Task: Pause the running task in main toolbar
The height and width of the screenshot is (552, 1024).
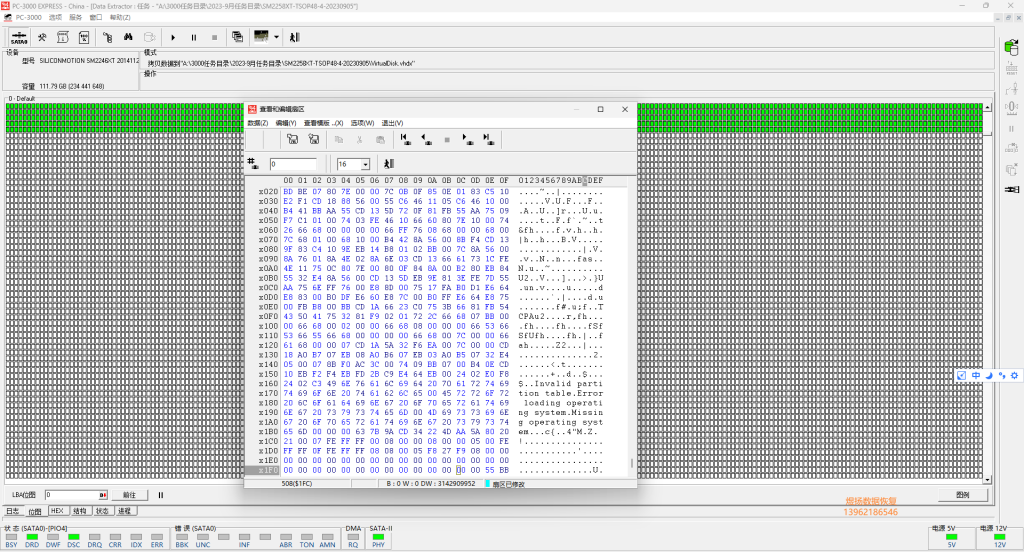Action: (194, 38)
